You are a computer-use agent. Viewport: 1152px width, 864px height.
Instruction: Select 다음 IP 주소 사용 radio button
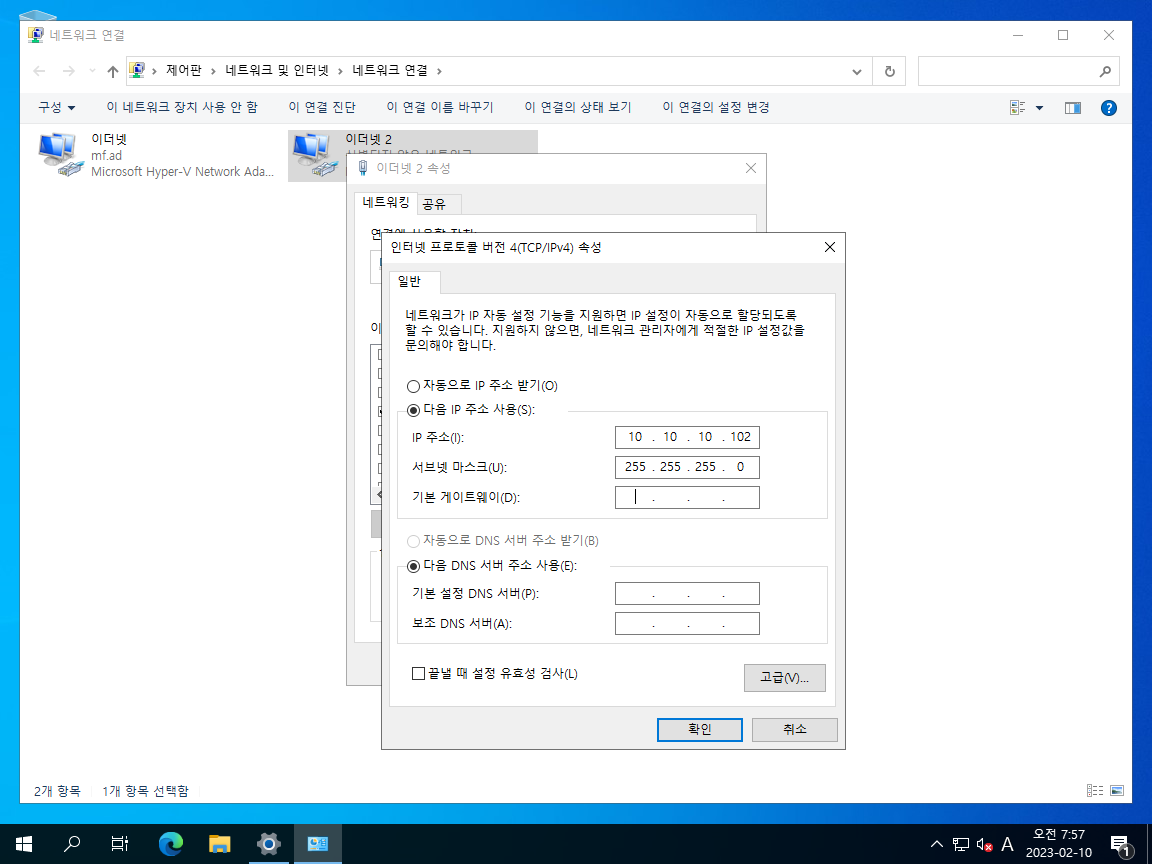coord(413,410)
